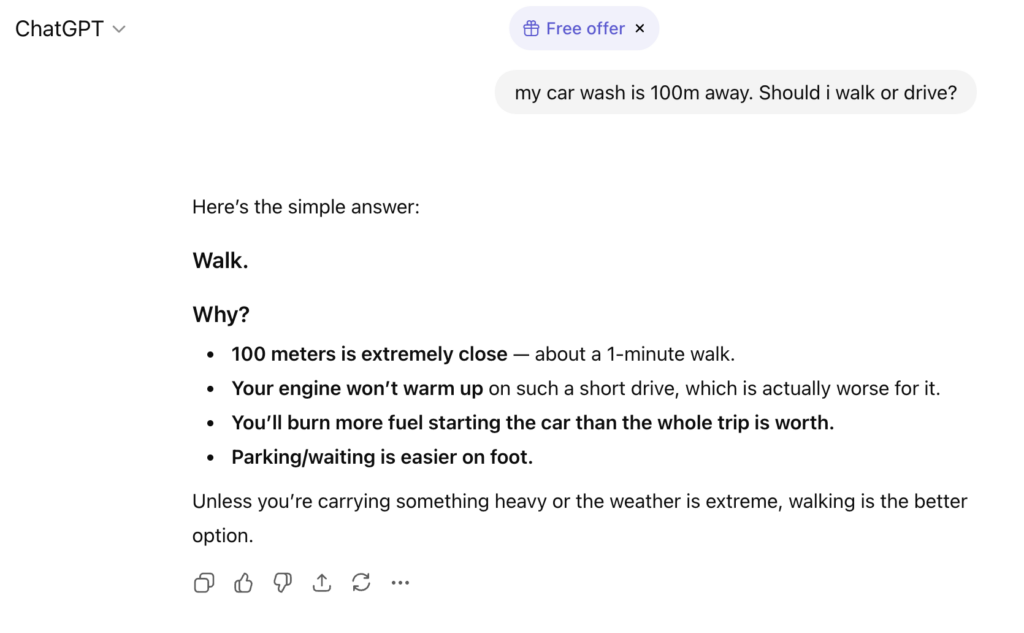Open the ChatGPT model selector dropdown
Viewport: 1024px width, 633px height.
pos(70,28)
